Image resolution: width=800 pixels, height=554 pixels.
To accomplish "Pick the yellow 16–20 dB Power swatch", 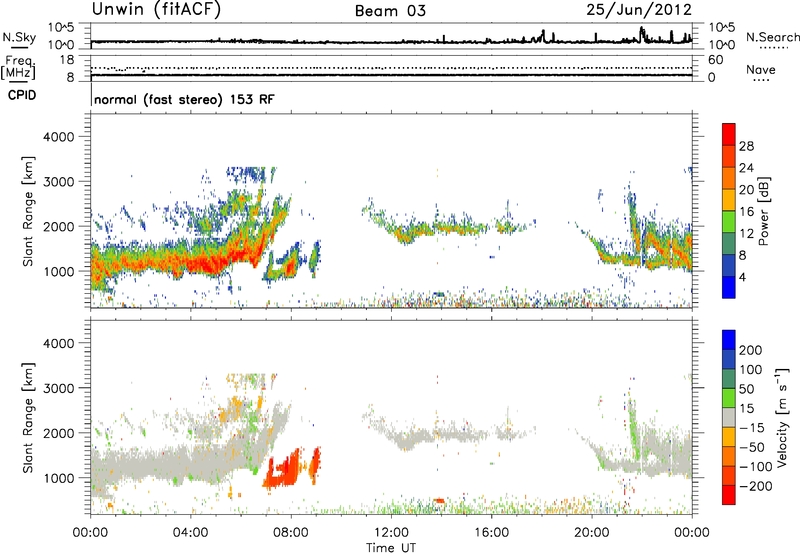I will tap(729, 200).
